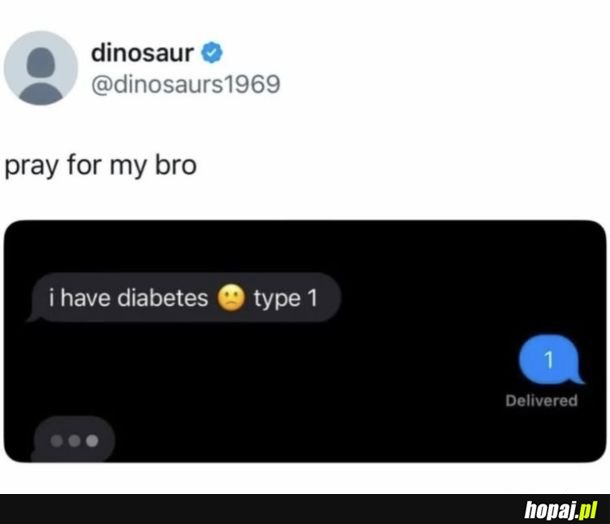The height and width of the screenshot is (524, 610).
Task: Open the embedded dark chat screenshot image
Action: pyautogui.click(x=305, y=341)
